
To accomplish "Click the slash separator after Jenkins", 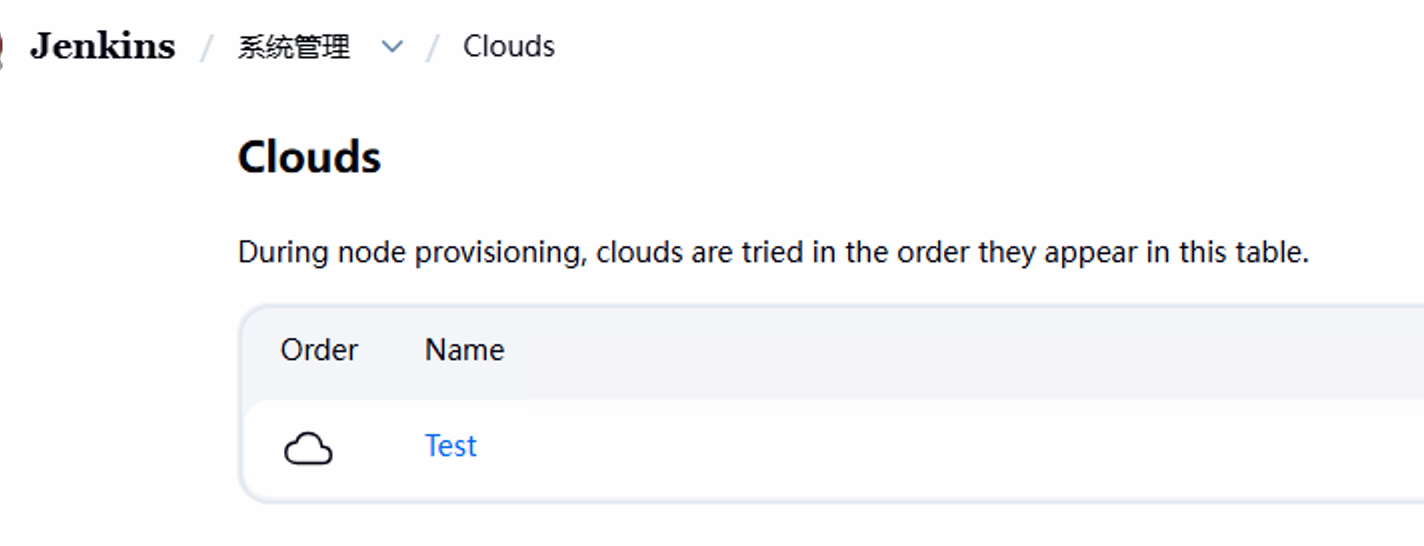I will 207,47.
